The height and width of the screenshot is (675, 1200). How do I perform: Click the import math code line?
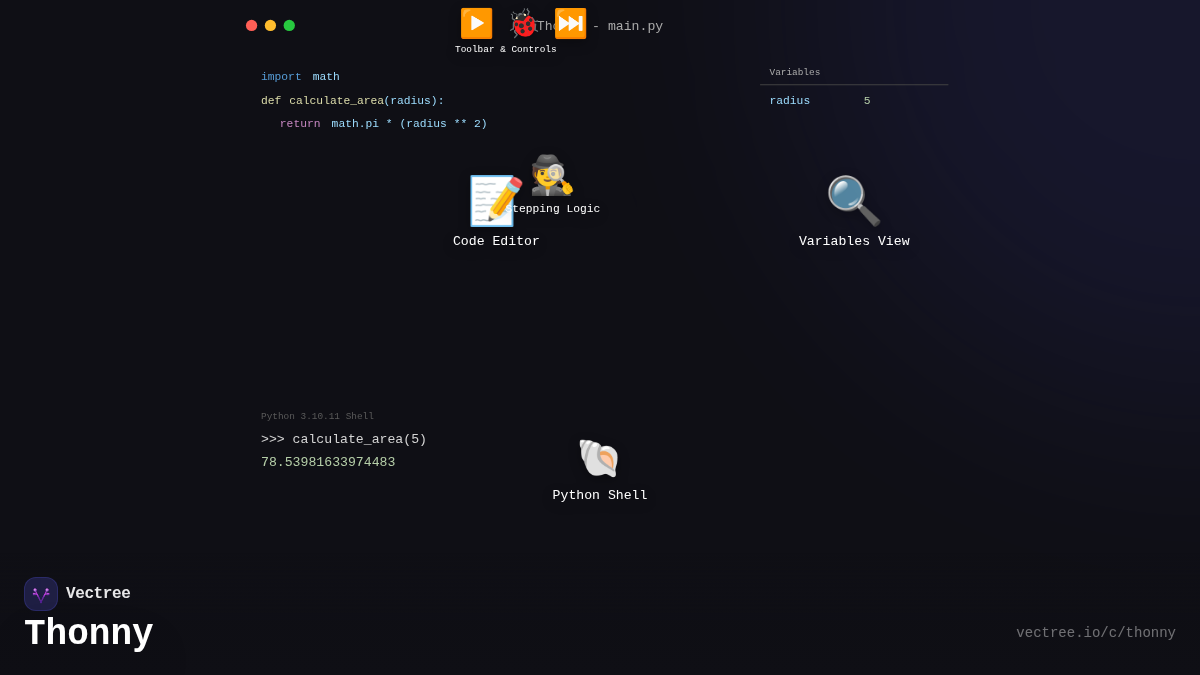(x=300, y=77)
